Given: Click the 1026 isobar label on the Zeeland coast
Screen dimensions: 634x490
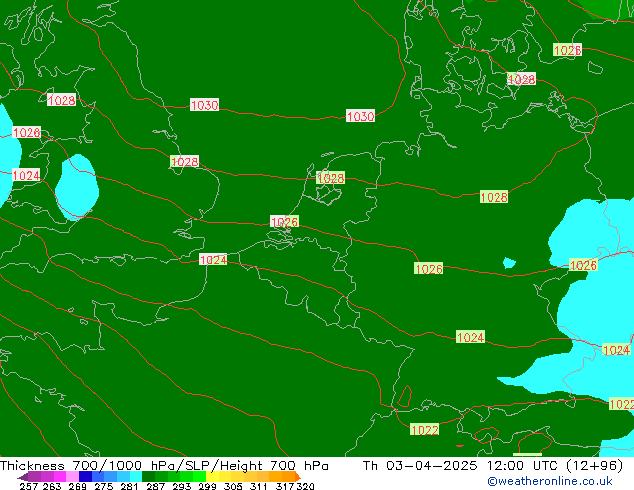Looking at the screenshot, I should tap(285, 222).
